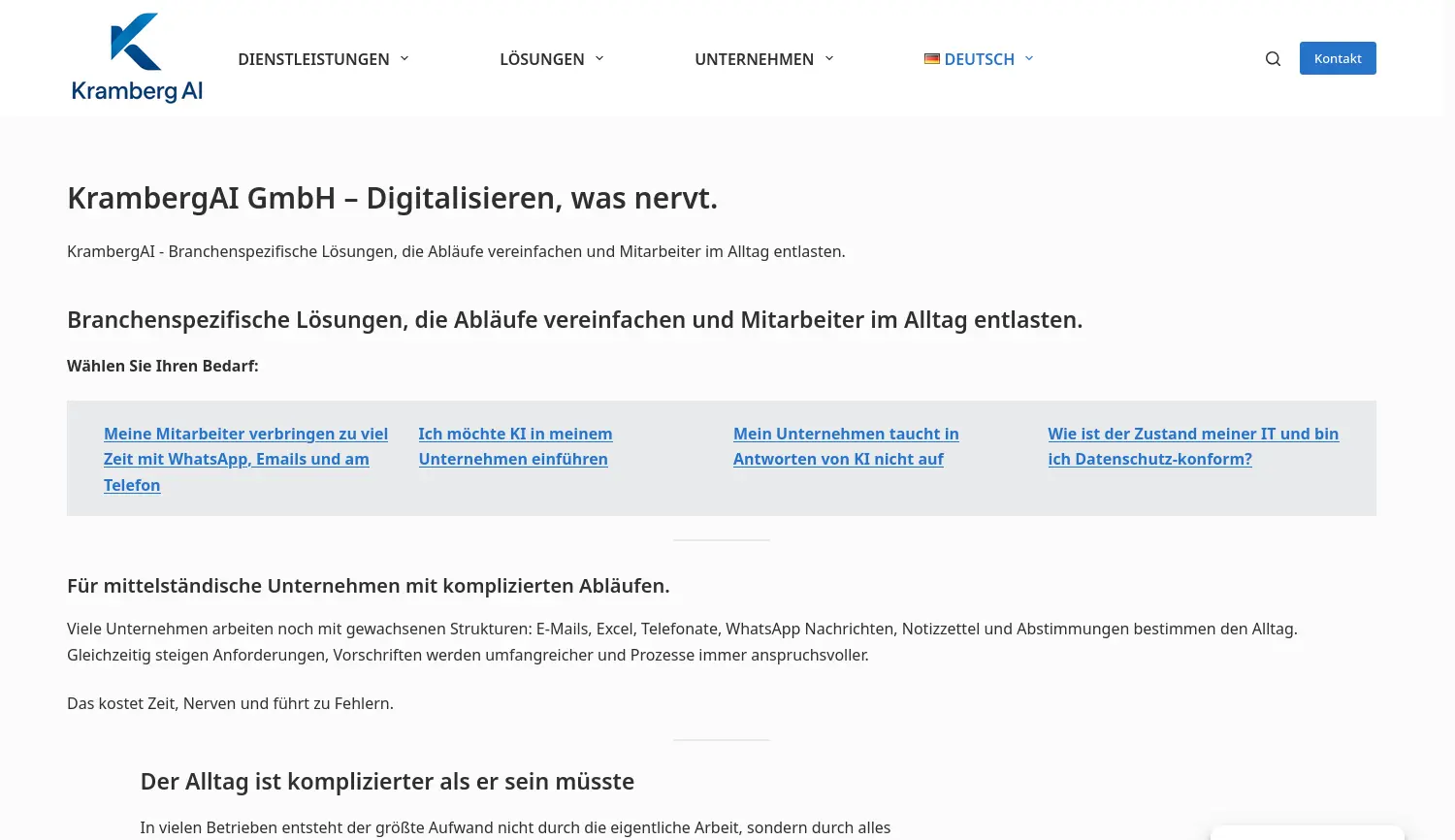Open link about IT state and Datenschutz
Image resolution: width=1455 pixels, height=840 pixels.
pos(1193,446)
